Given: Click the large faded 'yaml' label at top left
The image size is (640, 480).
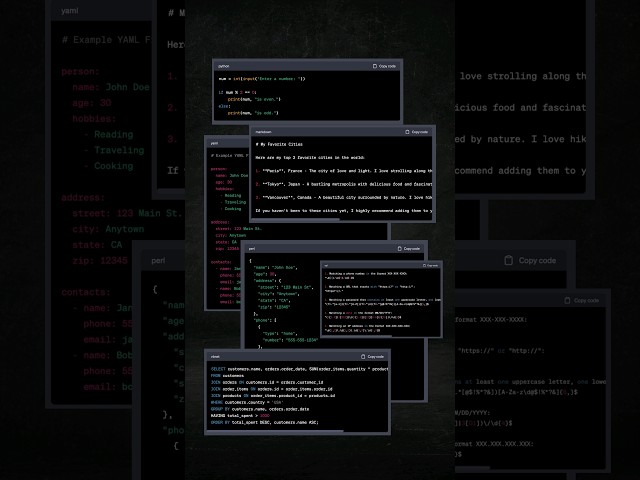Looking at the screenshot, I should pos(70,11).
